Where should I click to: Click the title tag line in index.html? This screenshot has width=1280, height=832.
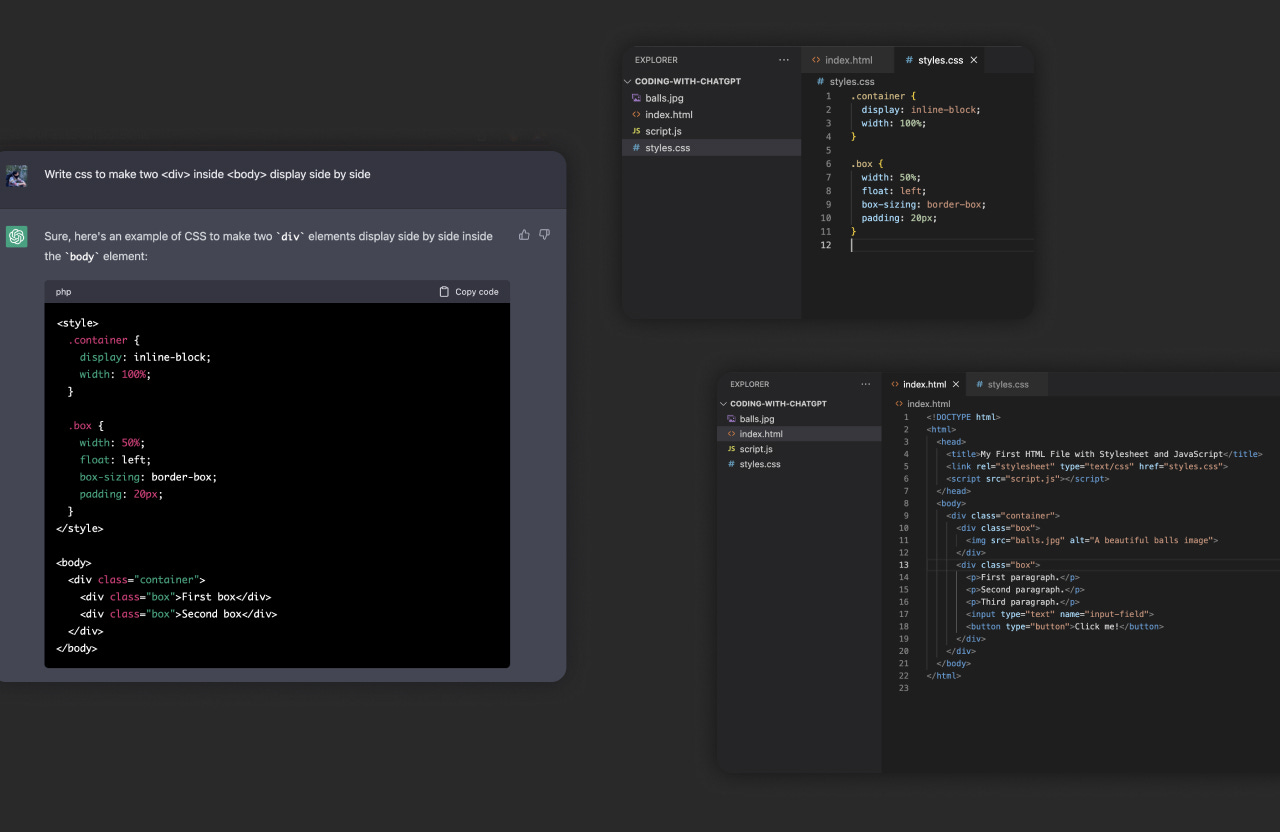[x=1104, y=454]
